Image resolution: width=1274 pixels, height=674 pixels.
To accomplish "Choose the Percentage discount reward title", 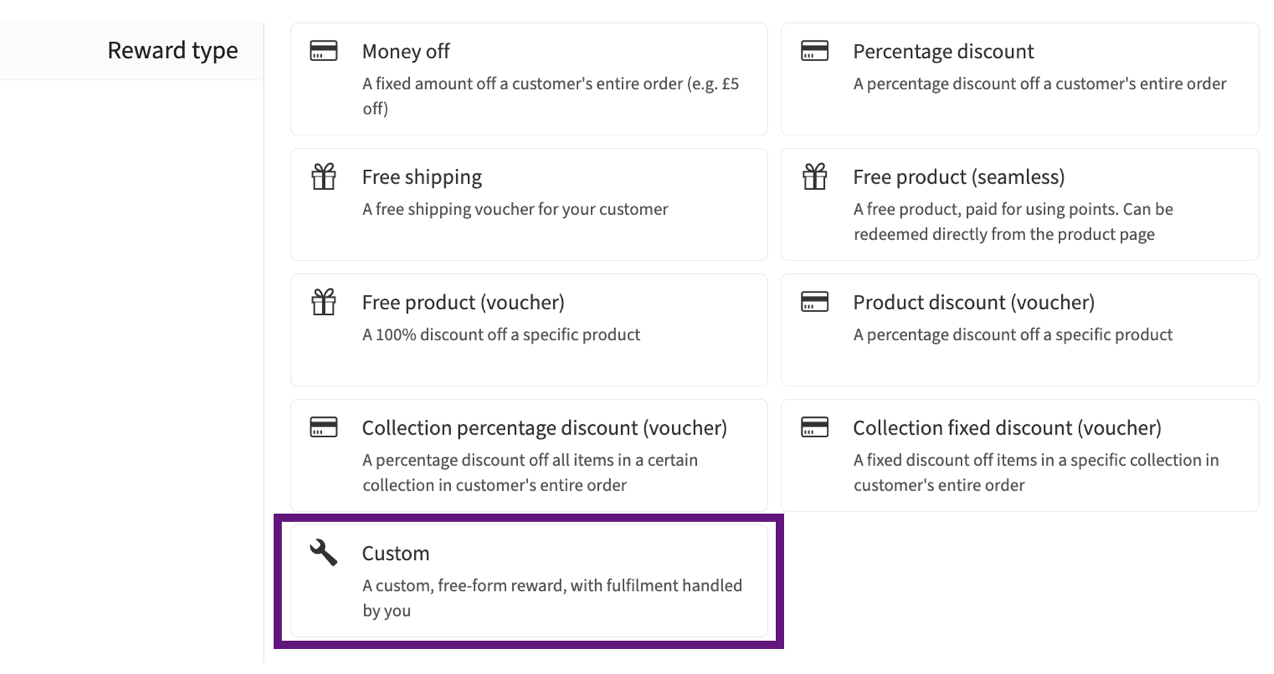I will 943,51.
